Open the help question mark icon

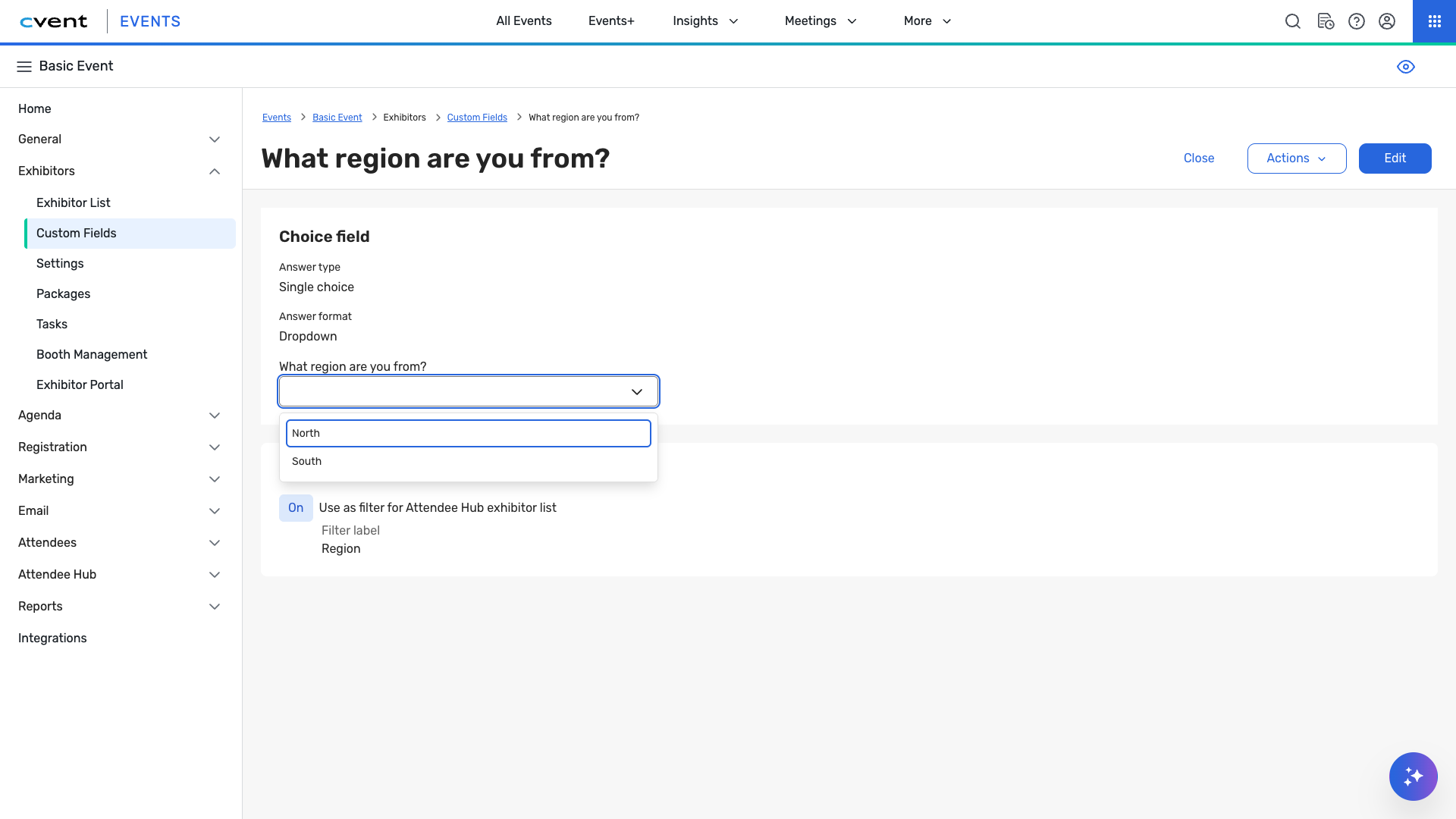click(1357, 21)
